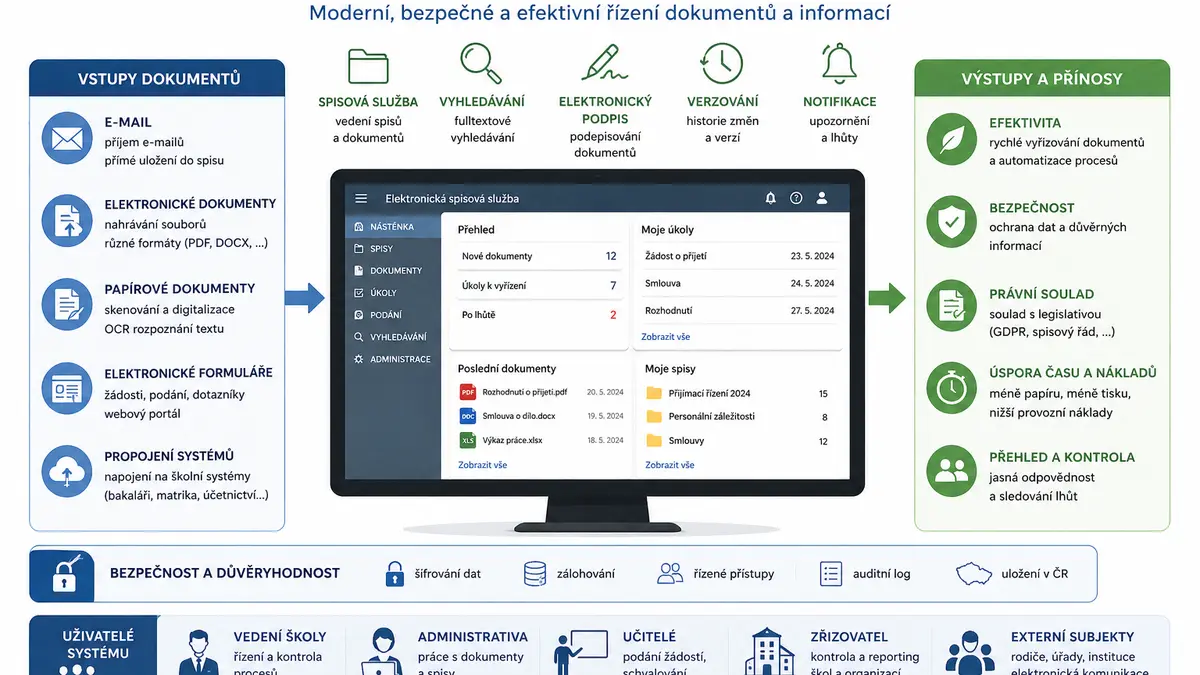
Task: Click the Bezpečnost shield icon
Action: (x=952, y=221)
